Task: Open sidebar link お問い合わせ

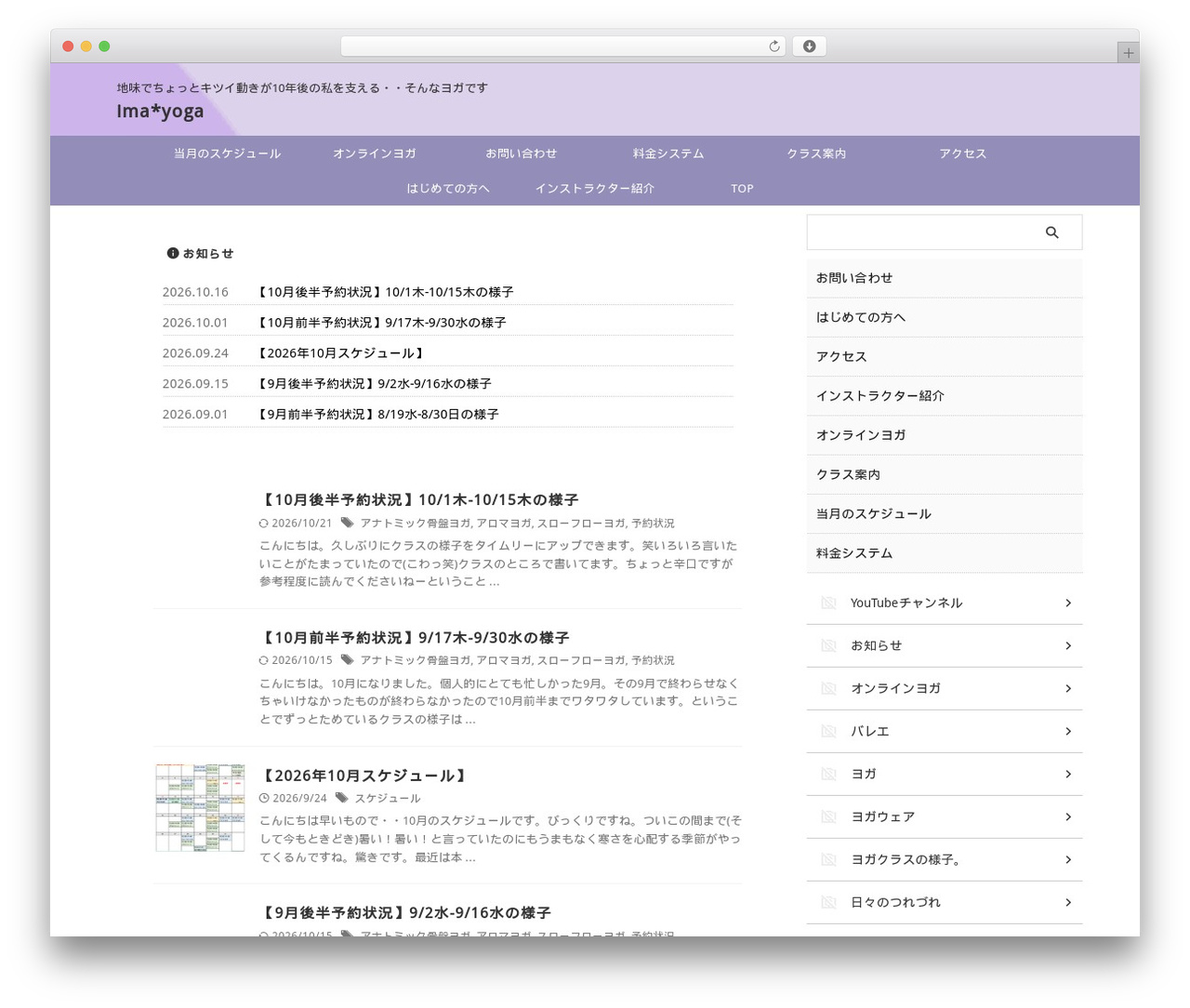Action: (x=854, y=278)
